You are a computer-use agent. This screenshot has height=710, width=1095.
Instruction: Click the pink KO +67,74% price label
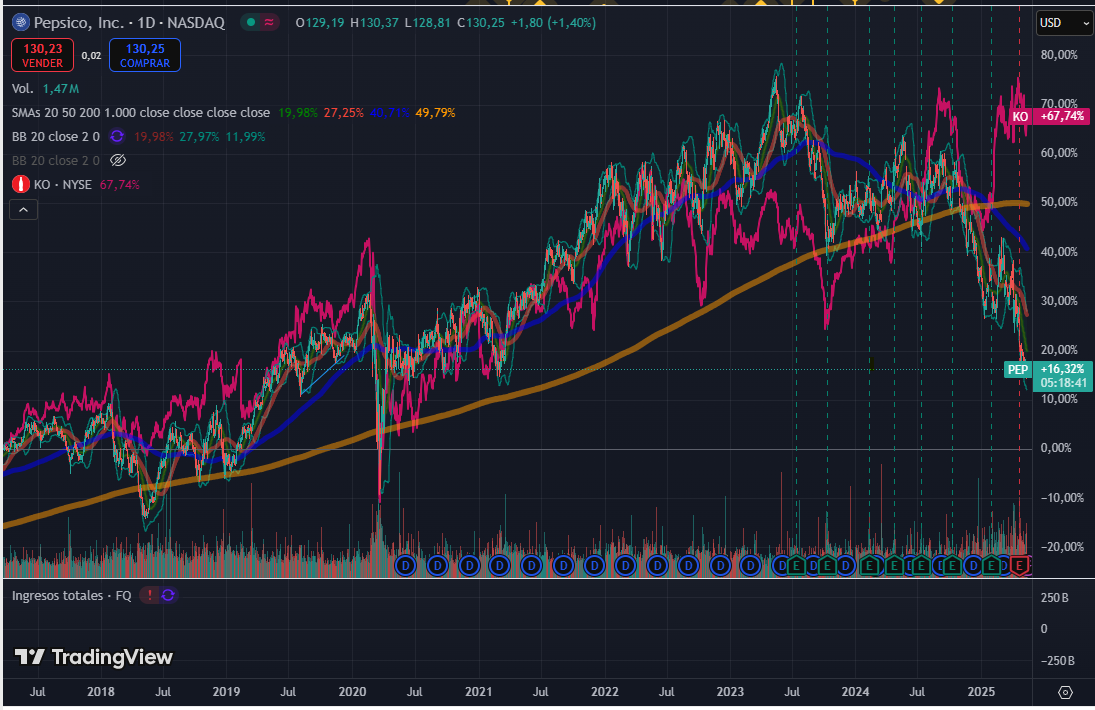[x=1048, y=116]
